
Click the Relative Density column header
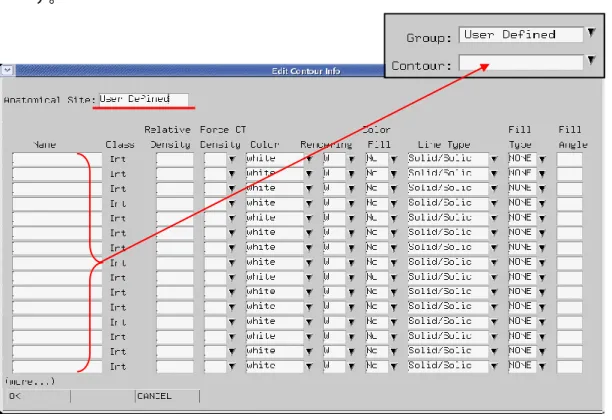(x=169, y=137)
